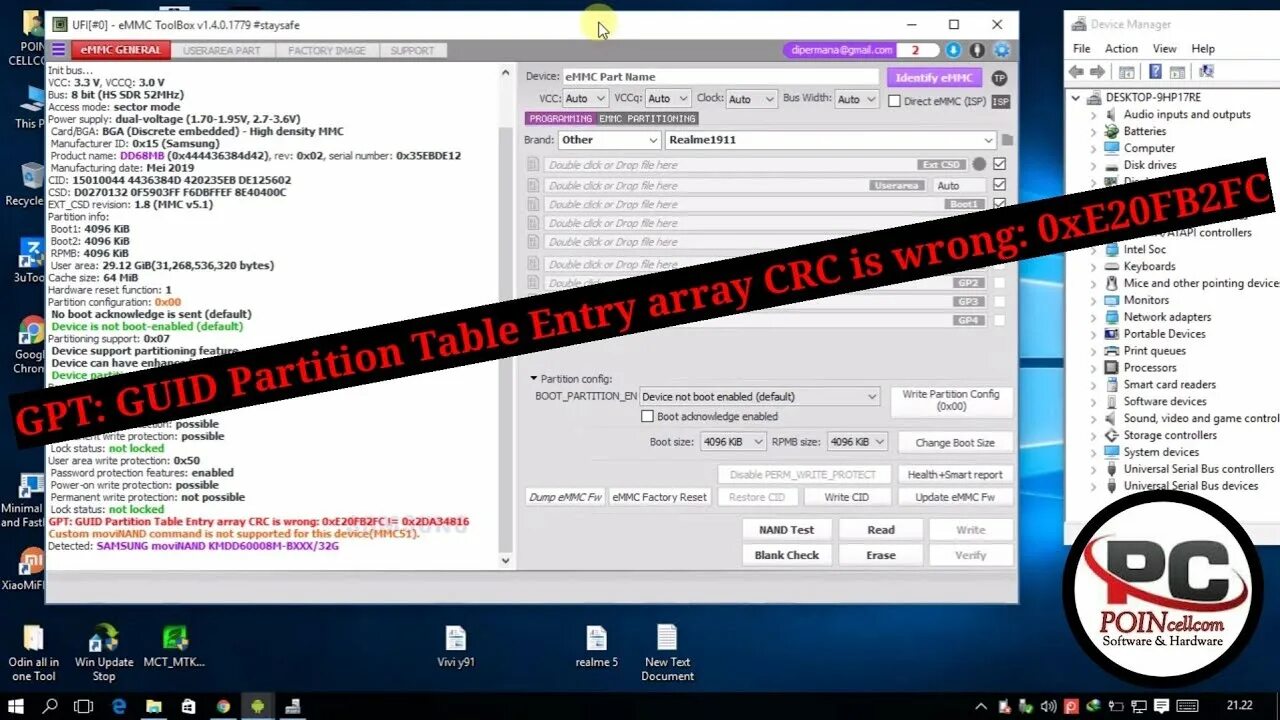Image resolution: width=1280 pixels, height=720 pixels.
Task: Open the RPMB size dropdown
Action: pos(858,441)
